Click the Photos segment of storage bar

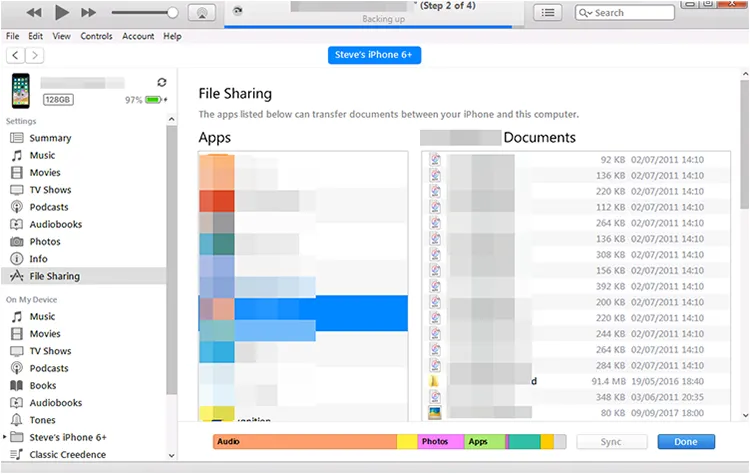coord(441,441)
